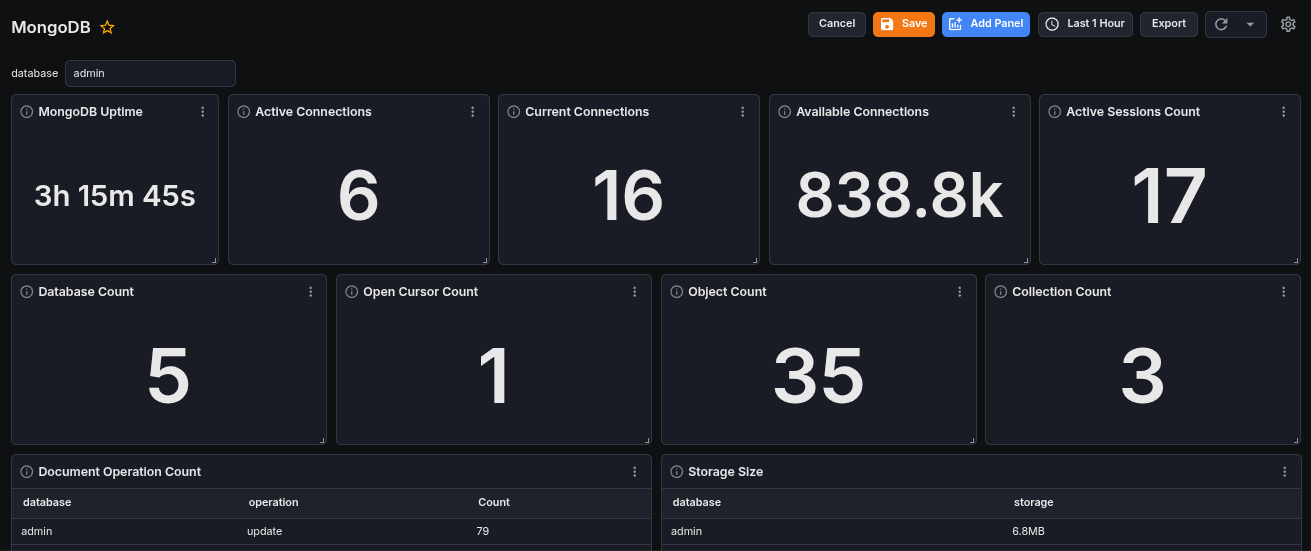
Task: Open the database variable selector showing admin
Action: 150,73
